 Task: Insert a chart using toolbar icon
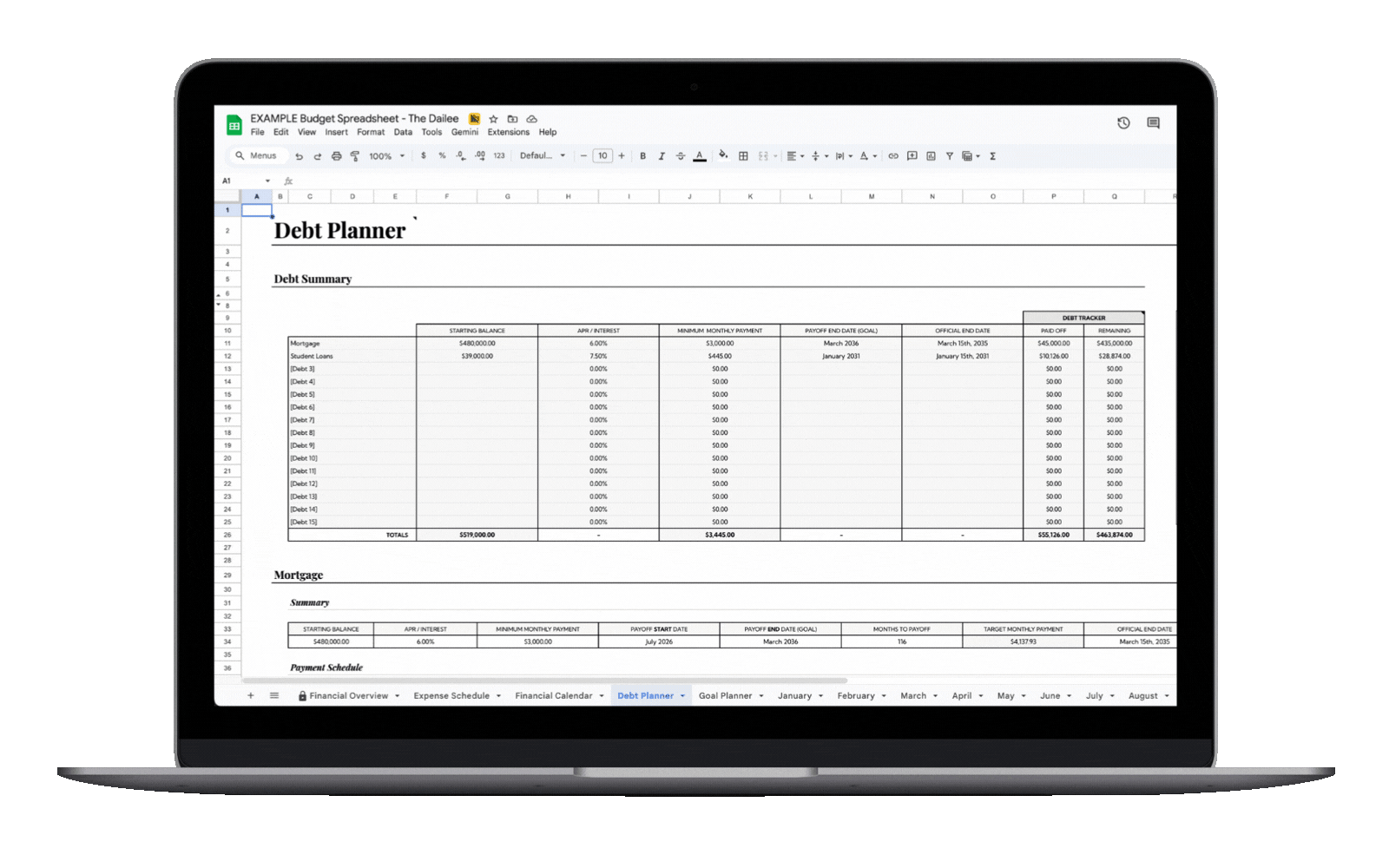coord(931,156)
